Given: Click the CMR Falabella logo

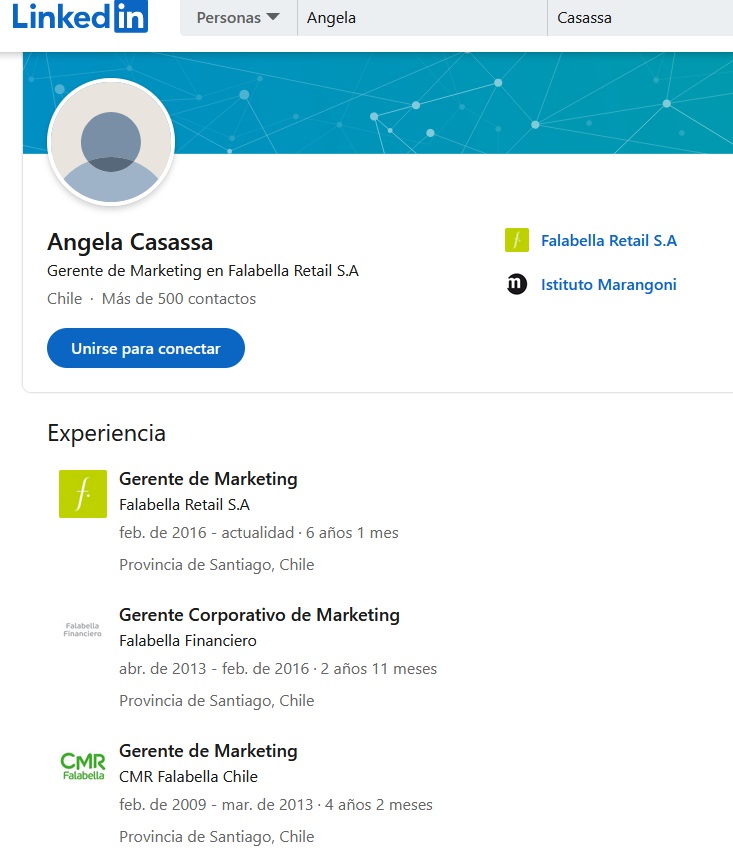Looking at the screenshot, I should (x=83, y=765).
